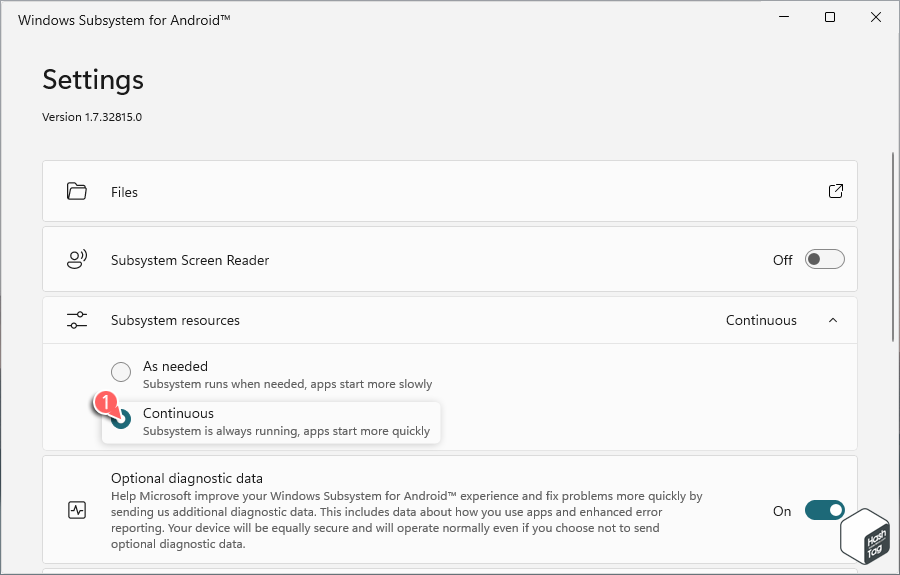This screenshot has width=900, height=575.
Task: Turn on the Subsystem Screen Reader toggle
Action: coord(824,259)
